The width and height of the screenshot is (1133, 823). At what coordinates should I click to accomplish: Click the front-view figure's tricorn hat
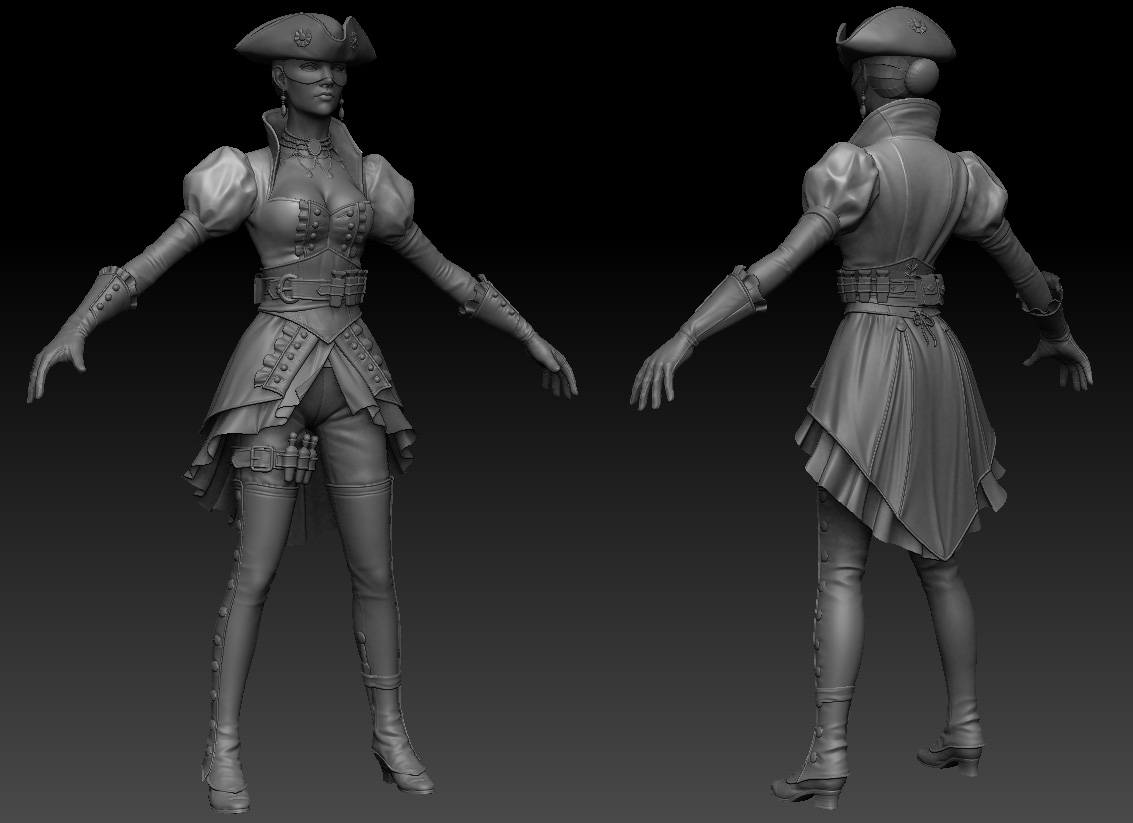point(297,41)
